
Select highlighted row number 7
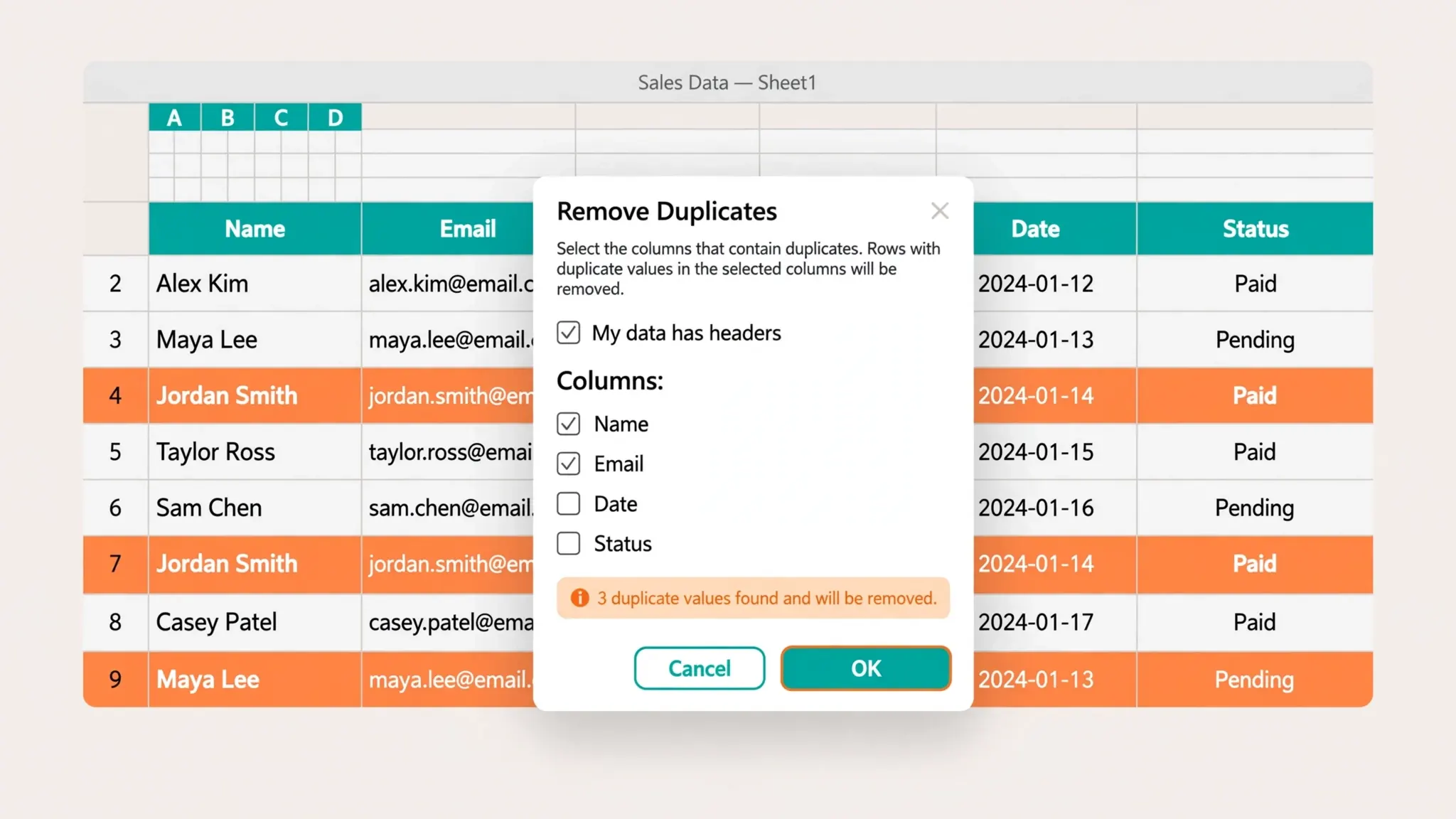[x=115, y=564]
